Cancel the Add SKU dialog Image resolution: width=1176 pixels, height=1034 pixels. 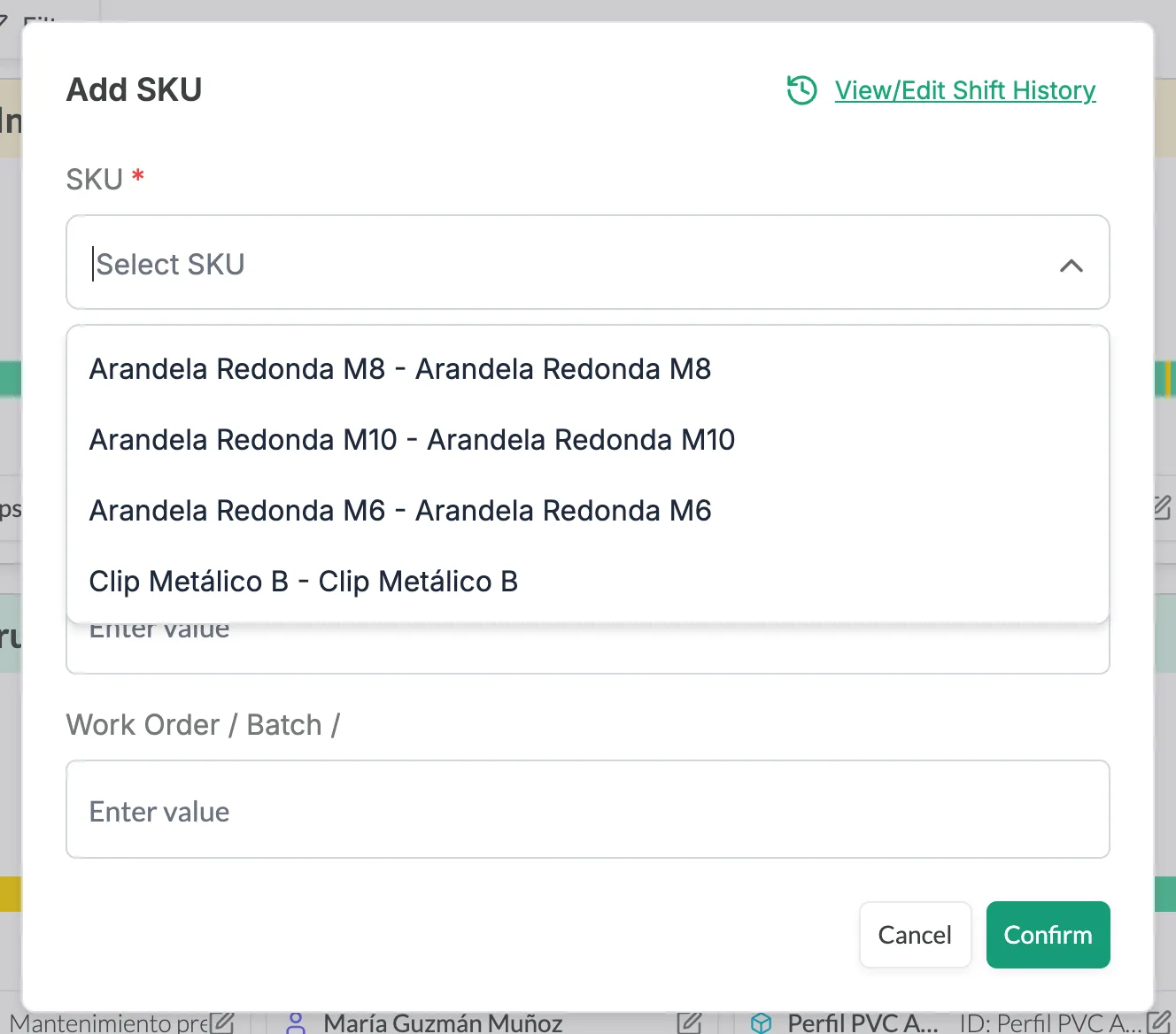[915, 935]
